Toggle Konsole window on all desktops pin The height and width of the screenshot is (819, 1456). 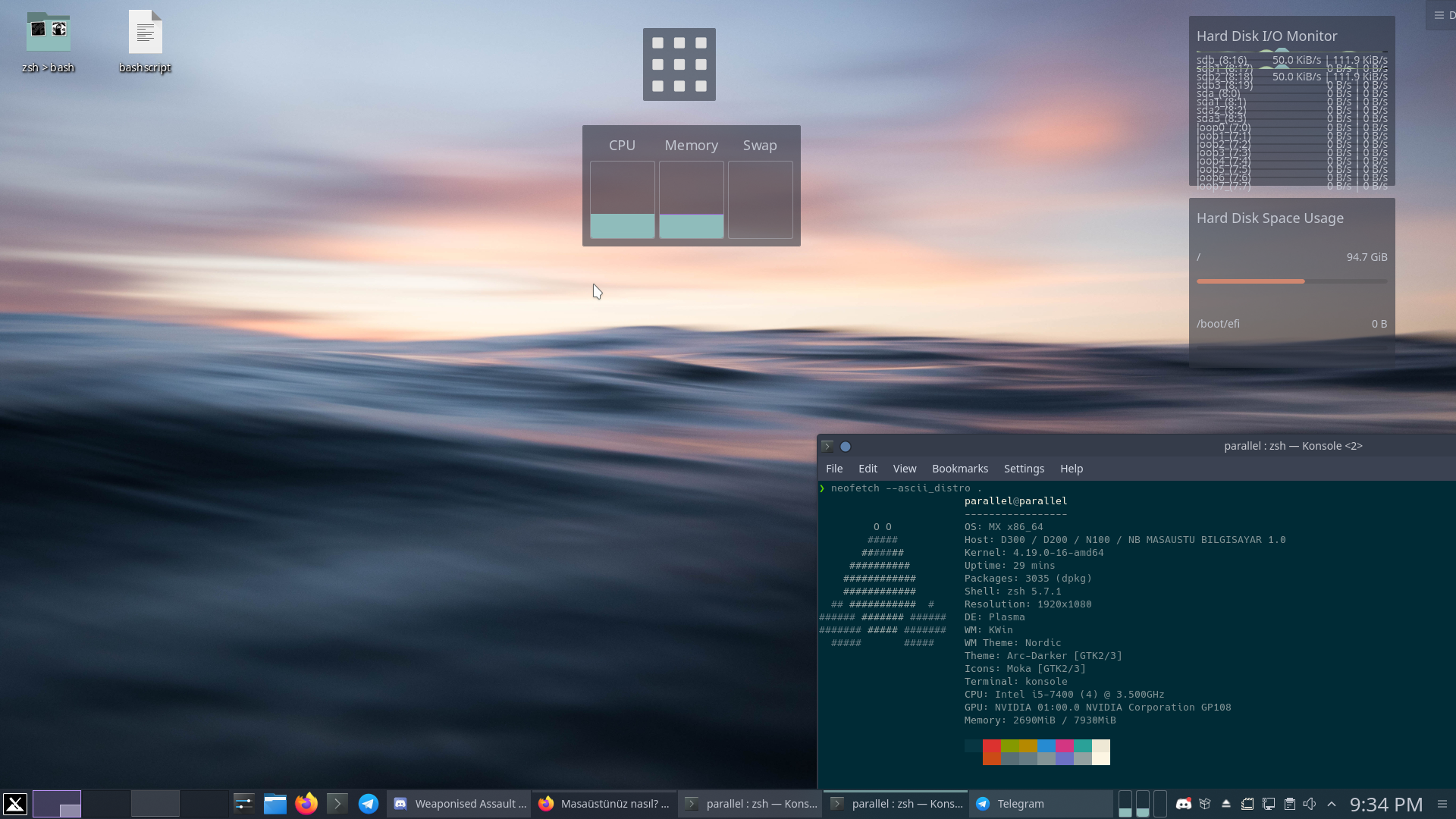846,447
